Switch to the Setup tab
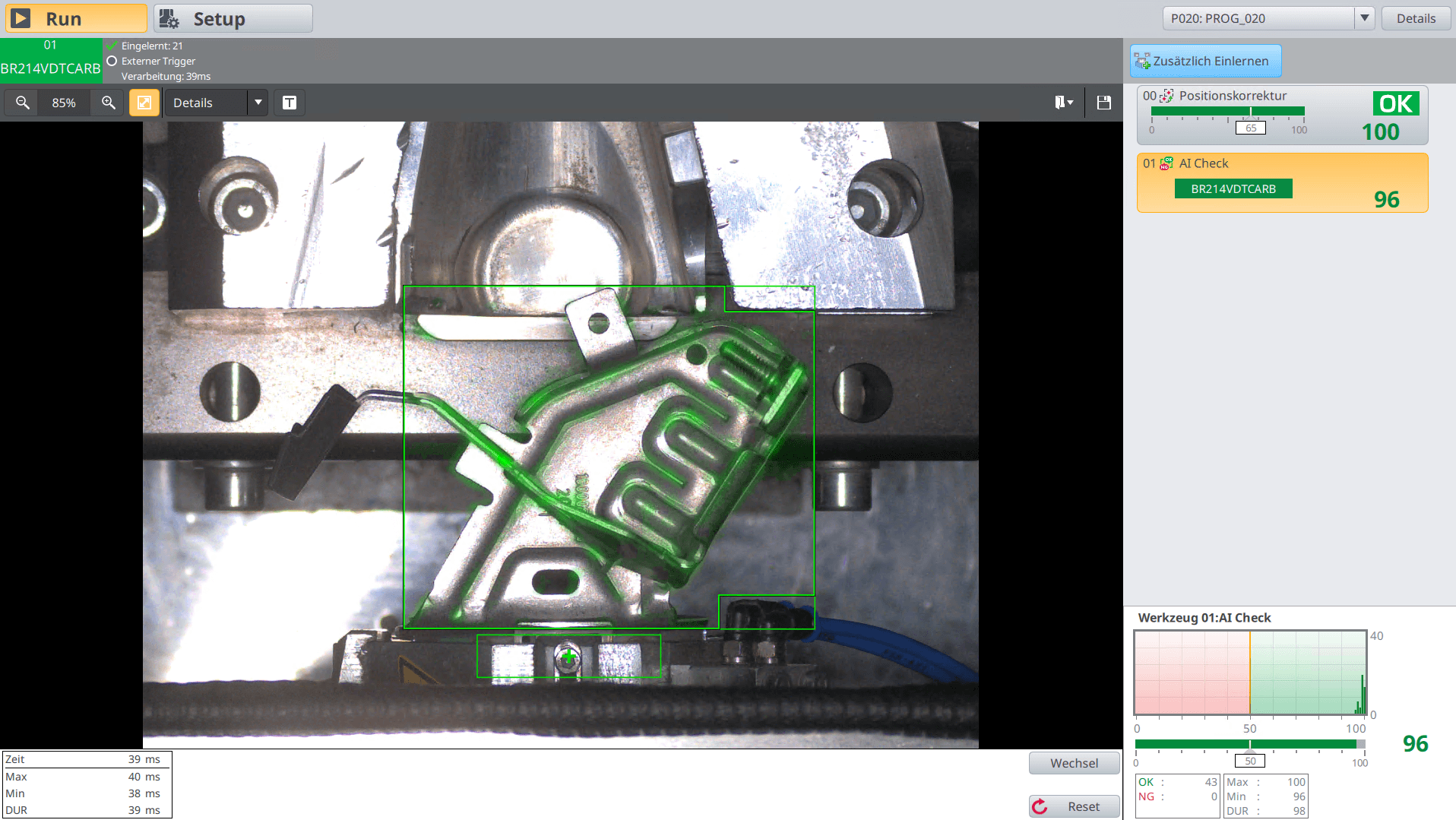The image size is (1456, 820). pyautogui.click(x=233, y=18)
